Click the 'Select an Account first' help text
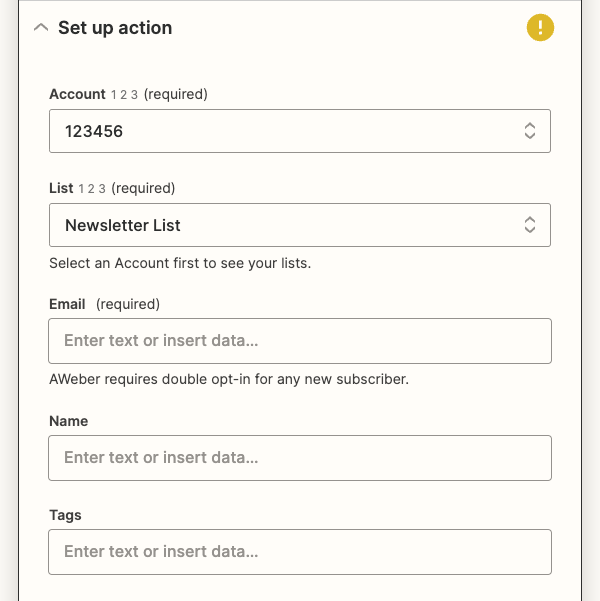This screenshot has width=600, height=601. click(179, 264)
